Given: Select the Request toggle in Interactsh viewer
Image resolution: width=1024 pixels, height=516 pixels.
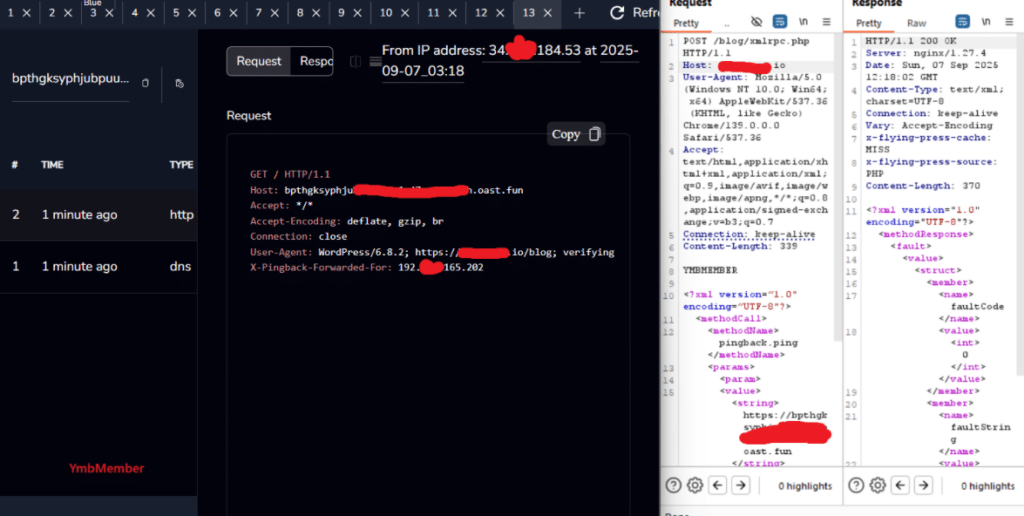Looking at the screenshot, I should (259, 61).
